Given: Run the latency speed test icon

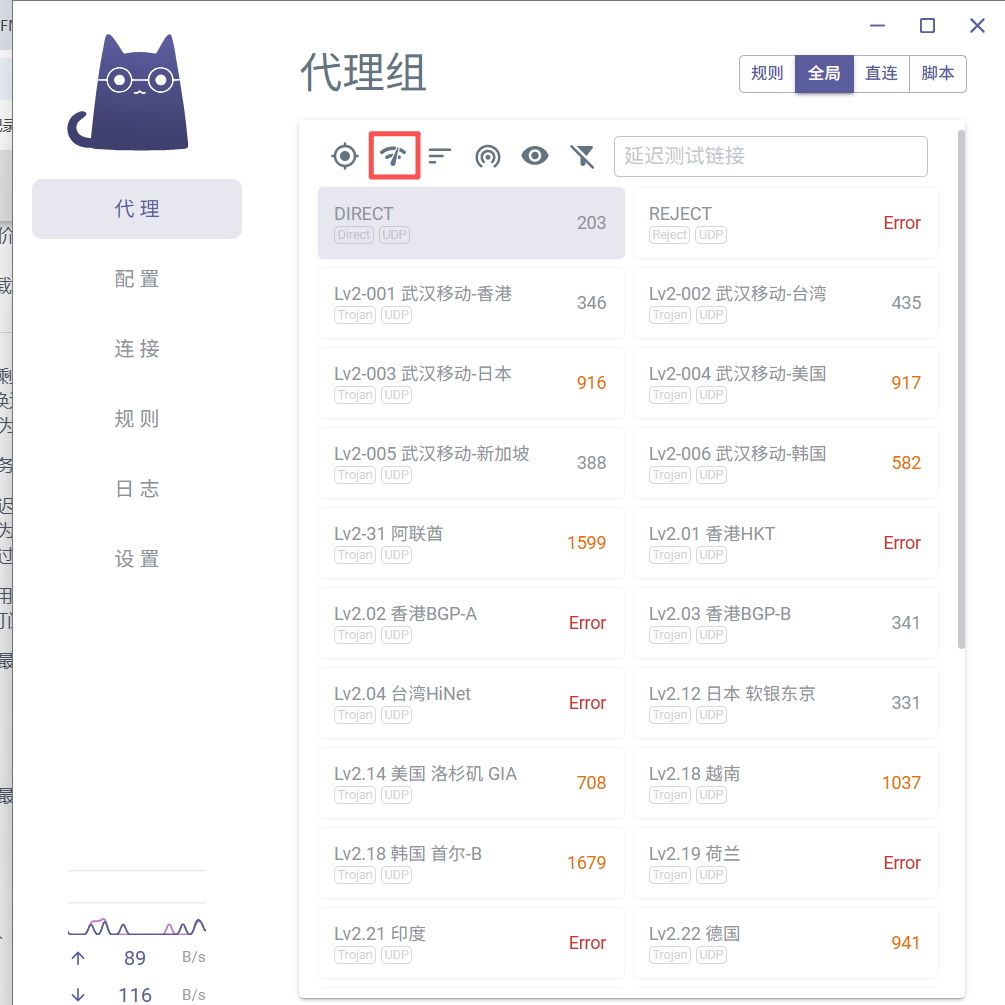Looking at the screenshot, I should (395, 156).
